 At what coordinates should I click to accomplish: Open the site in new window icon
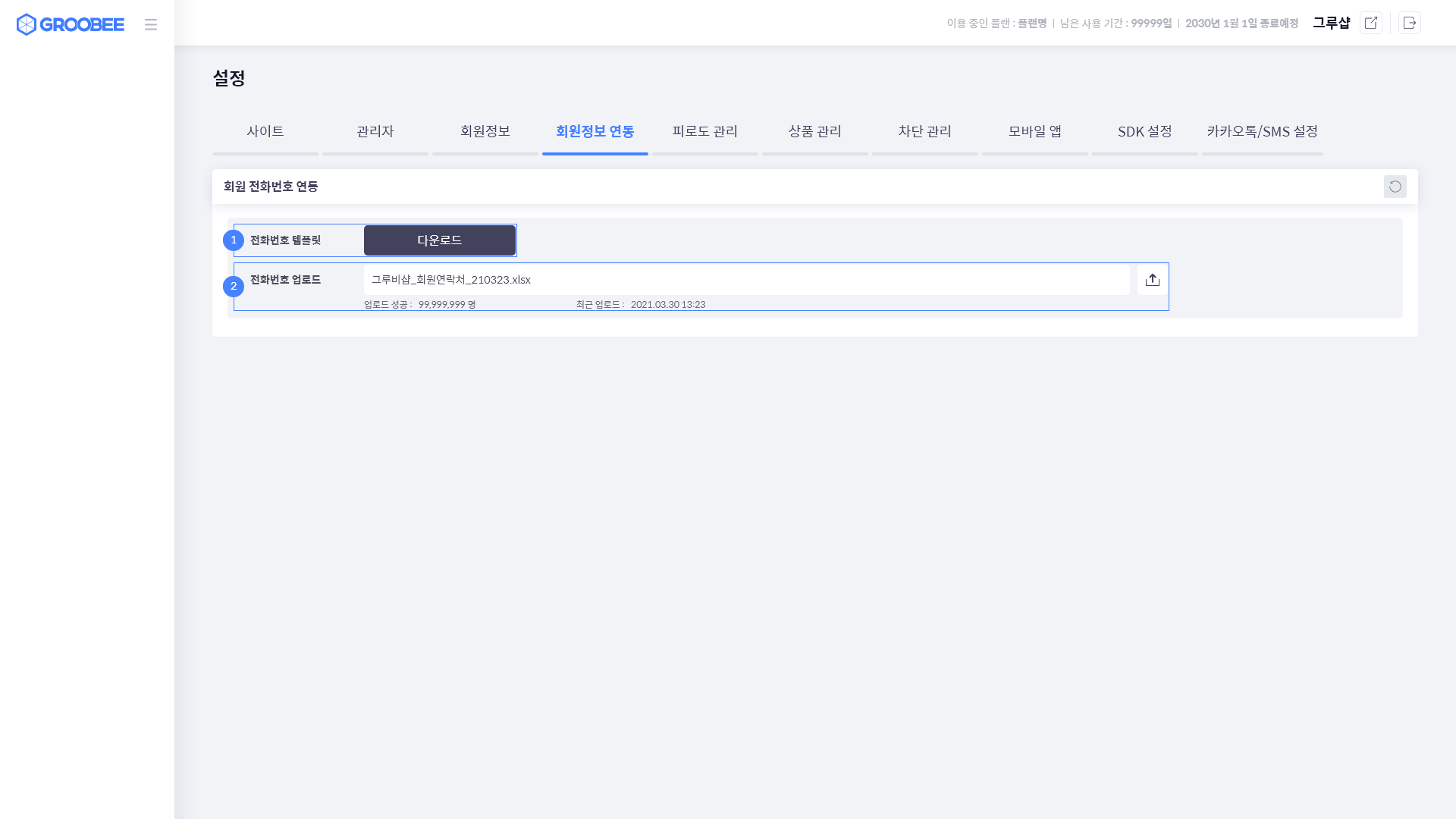(x=1370, y=23)
